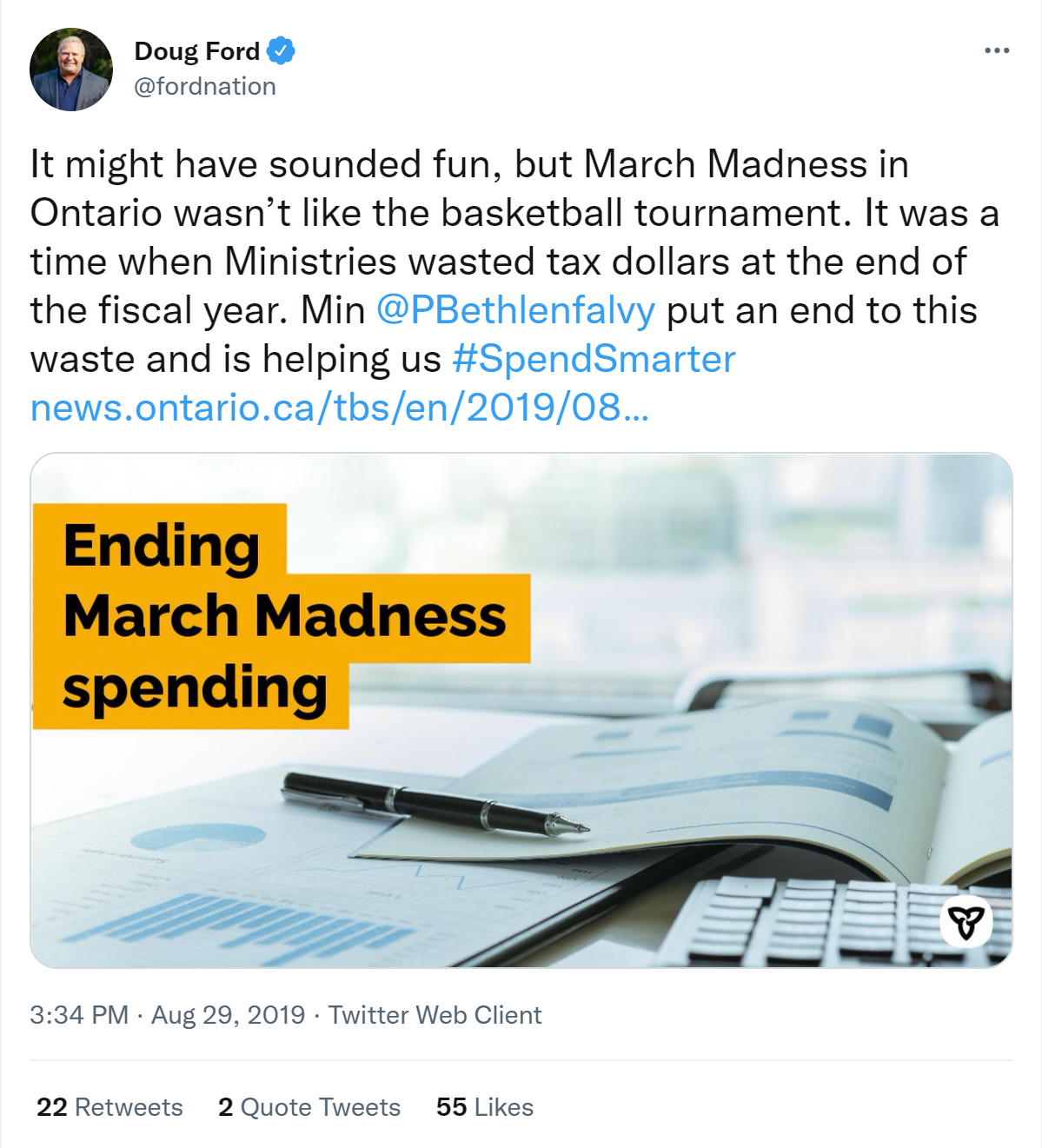Open the @fordnation handle link
Viewport: 1042px width, 1148px height.
(205, 87)
